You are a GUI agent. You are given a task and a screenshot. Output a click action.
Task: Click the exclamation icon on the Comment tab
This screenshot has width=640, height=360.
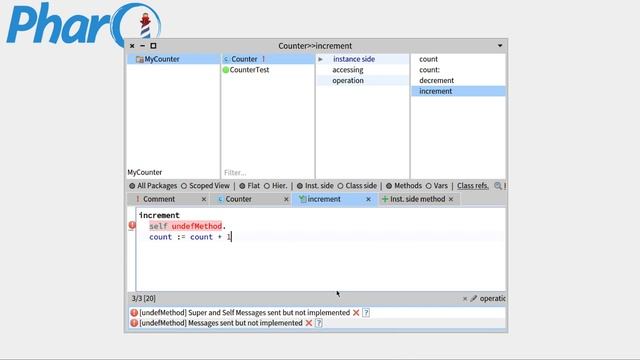[138, 199]
